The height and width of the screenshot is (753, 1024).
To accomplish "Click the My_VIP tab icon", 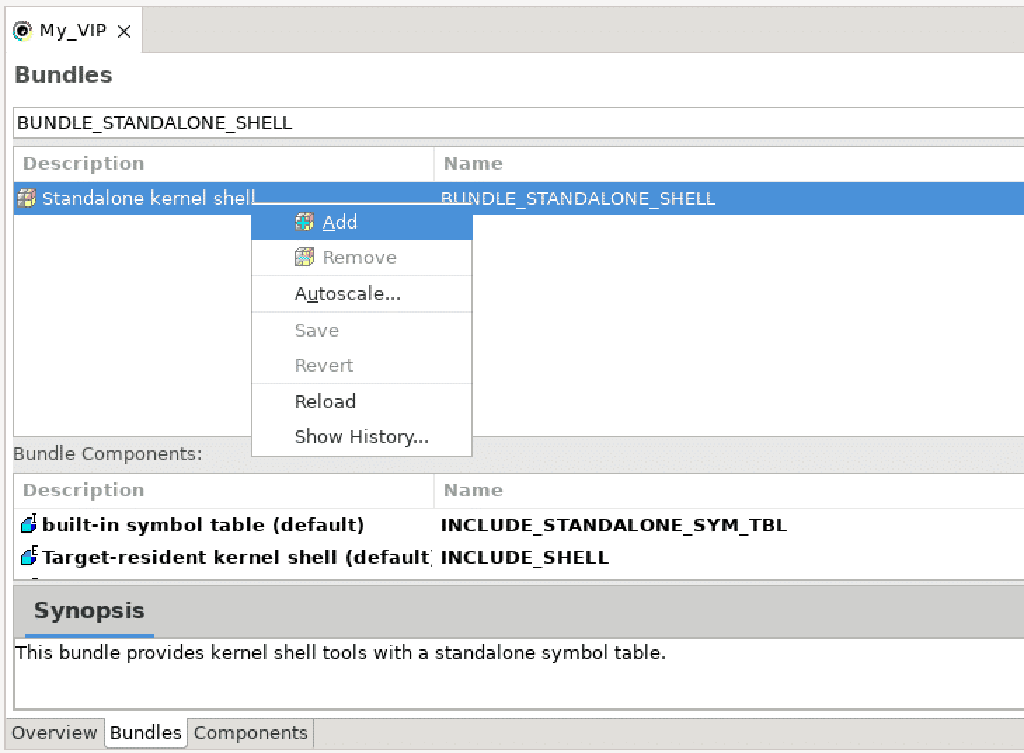I will (x=22, y=31).
